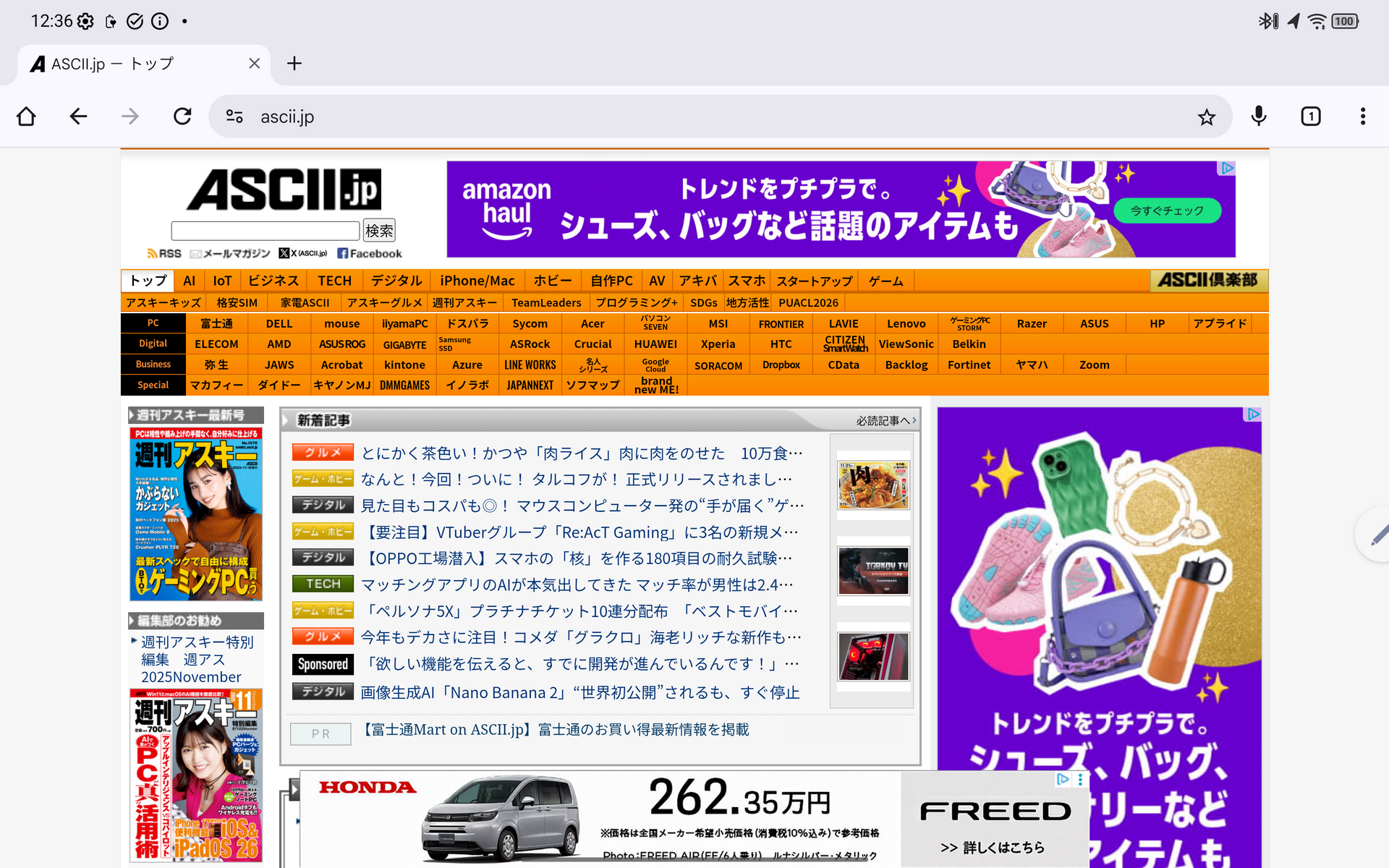Switch to the iPhone/Mac navigation tab
1389x868 pixels.
click(477, 281)
